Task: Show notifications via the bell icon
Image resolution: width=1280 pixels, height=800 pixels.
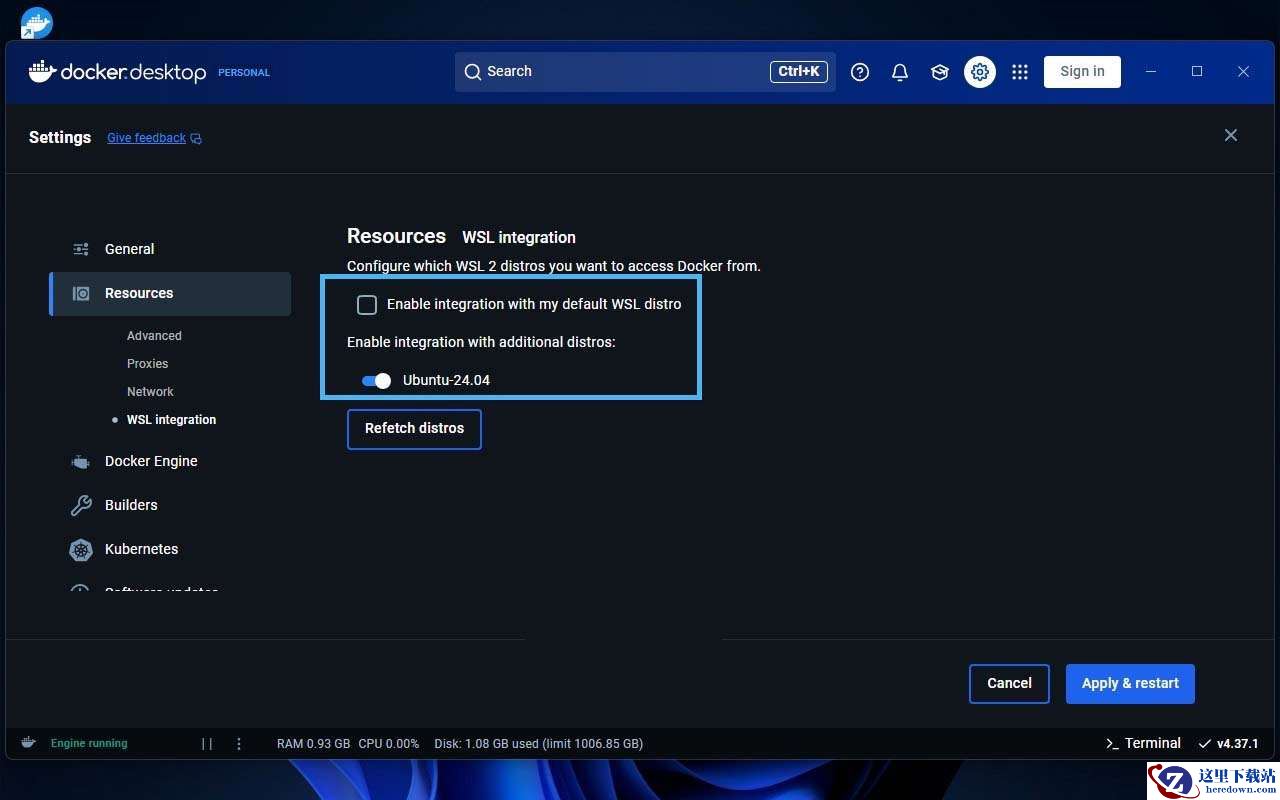Action: [900, 72]
